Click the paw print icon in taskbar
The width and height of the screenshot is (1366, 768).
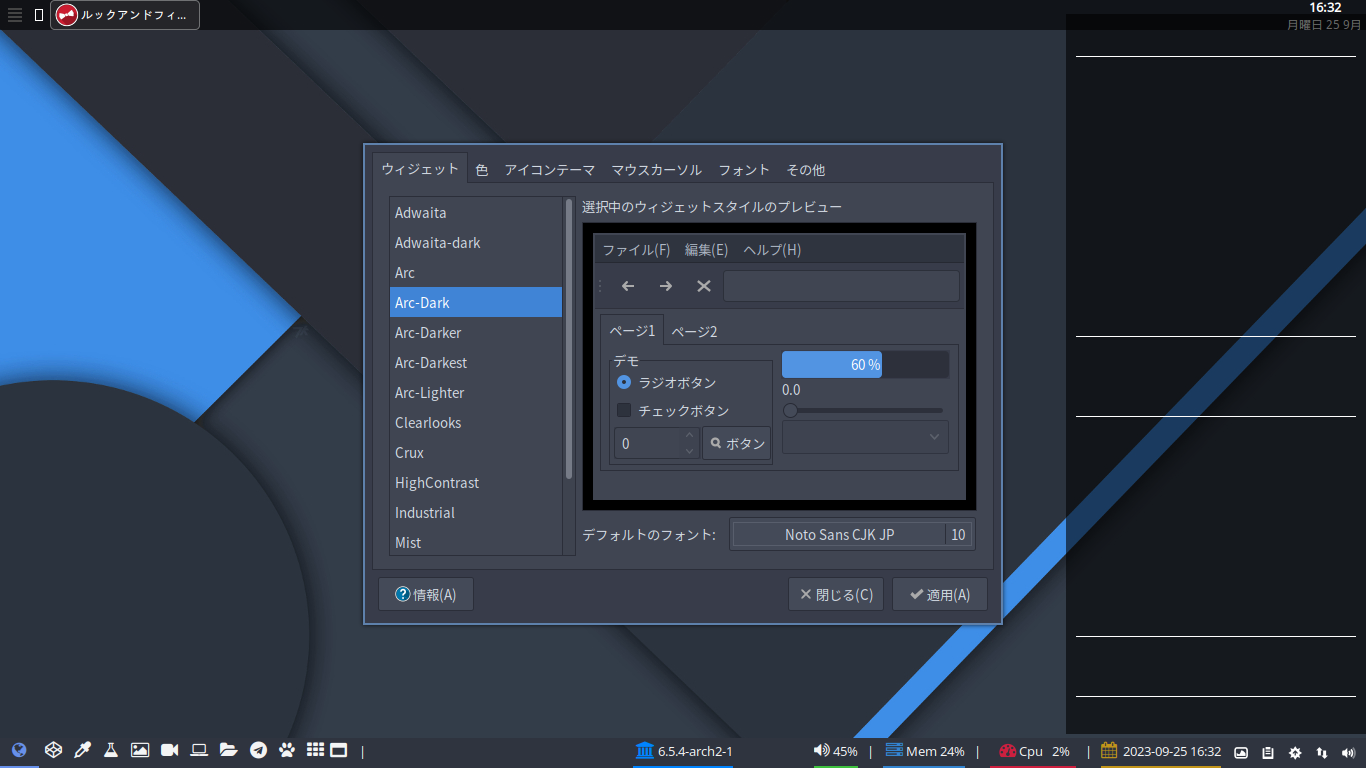[x=287, y=750]
